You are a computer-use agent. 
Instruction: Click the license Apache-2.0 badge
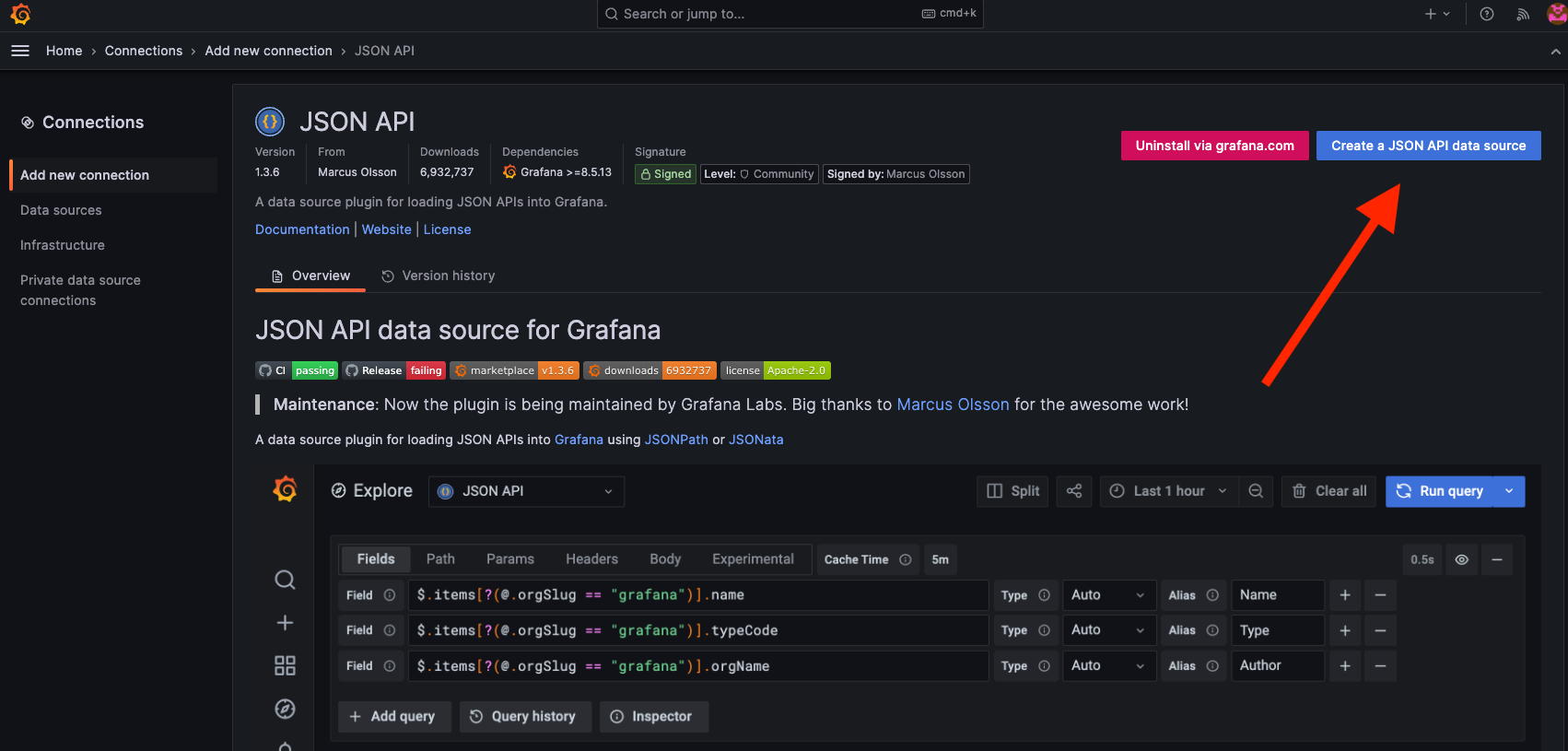(776, 370)
